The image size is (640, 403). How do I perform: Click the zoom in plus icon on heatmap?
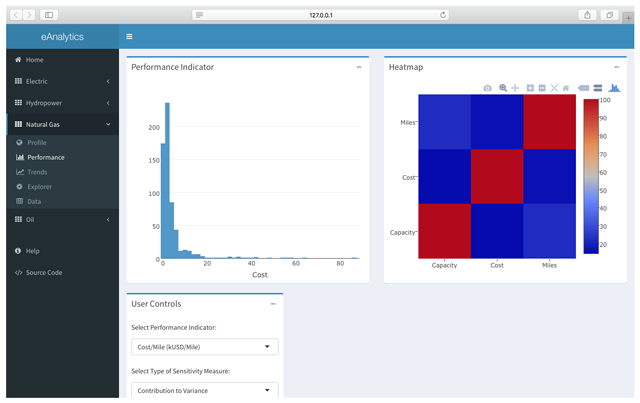(530, 88)
